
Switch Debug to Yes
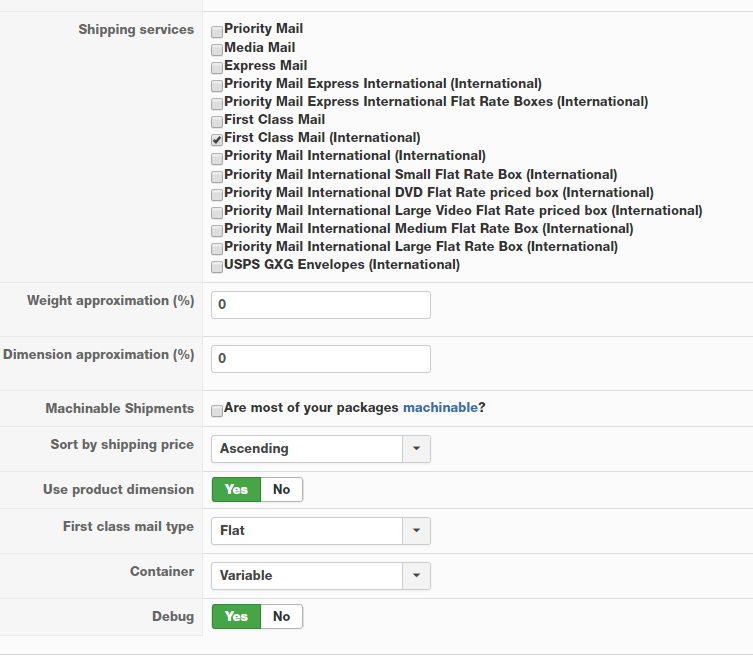(x=236, y=616)
